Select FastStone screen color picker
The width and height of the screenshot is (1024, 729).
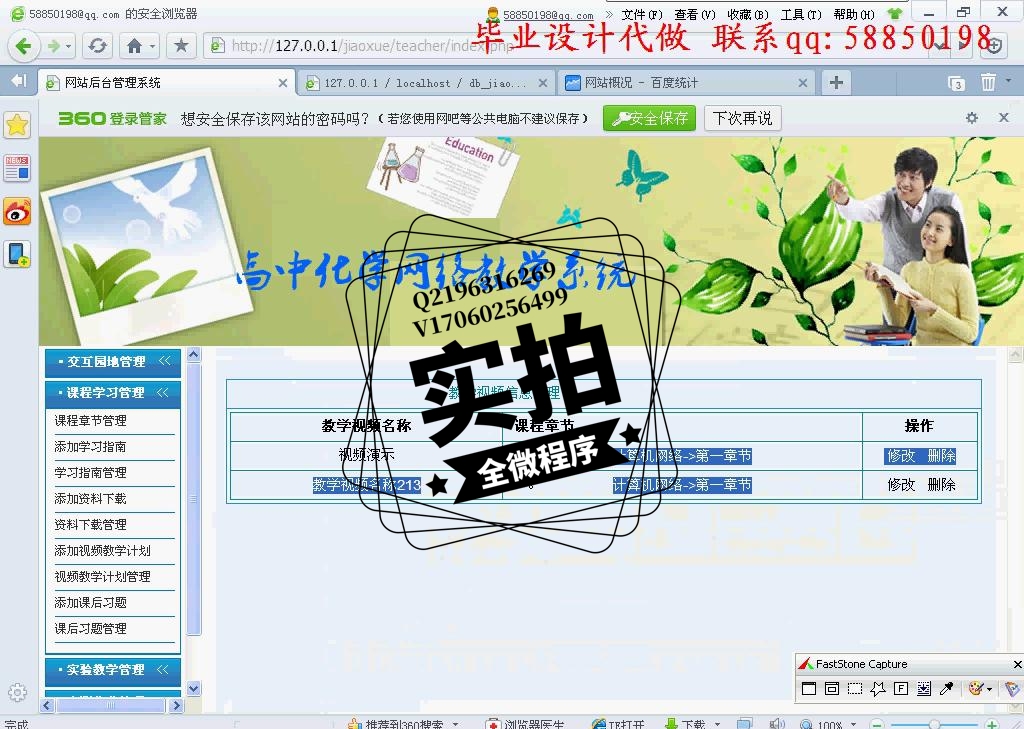pyautogui.click(x=946, y=688)
